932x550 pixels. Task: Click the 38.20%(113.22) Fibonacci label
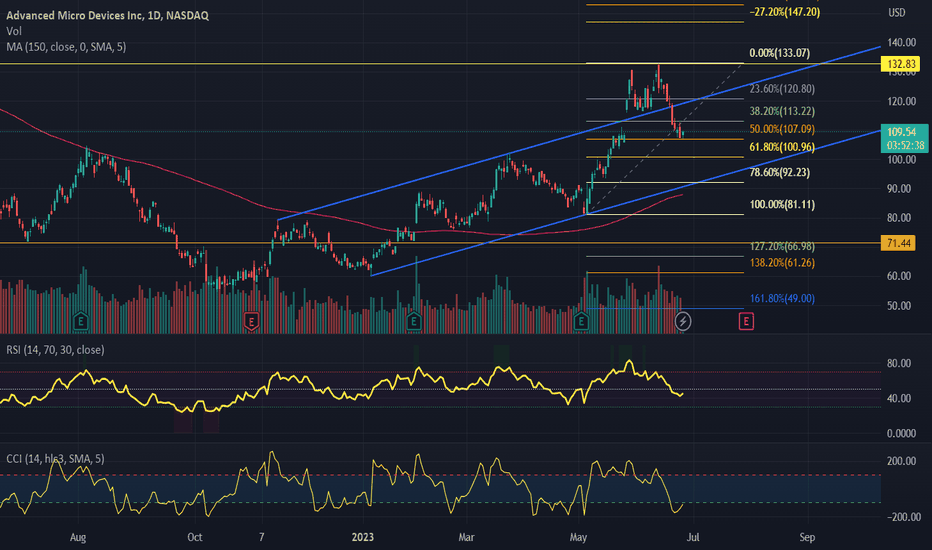pos(782,111)
